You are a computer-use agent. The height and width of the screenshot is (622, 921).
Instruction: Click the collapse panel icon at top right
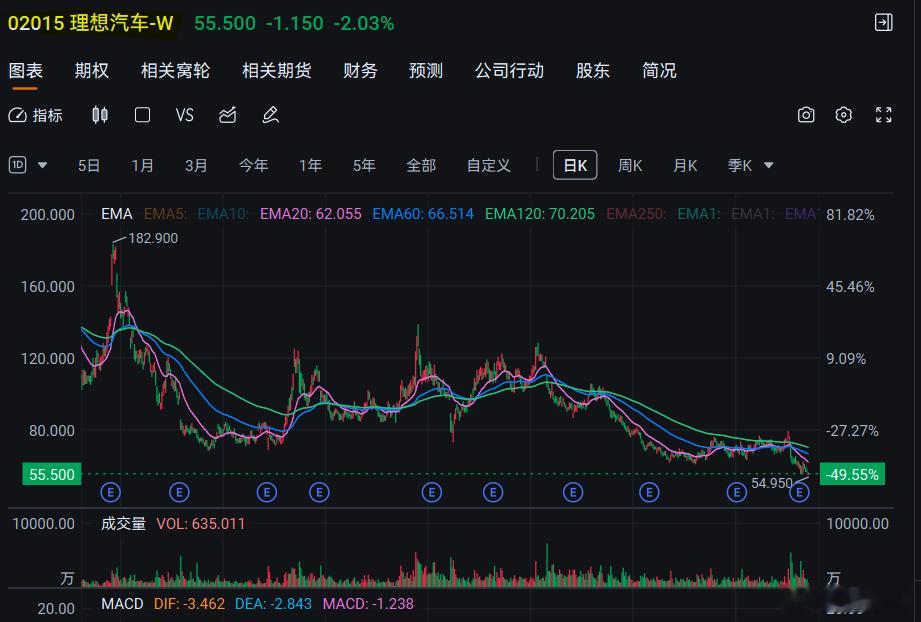pyautogui.click(x=883, y=23)
